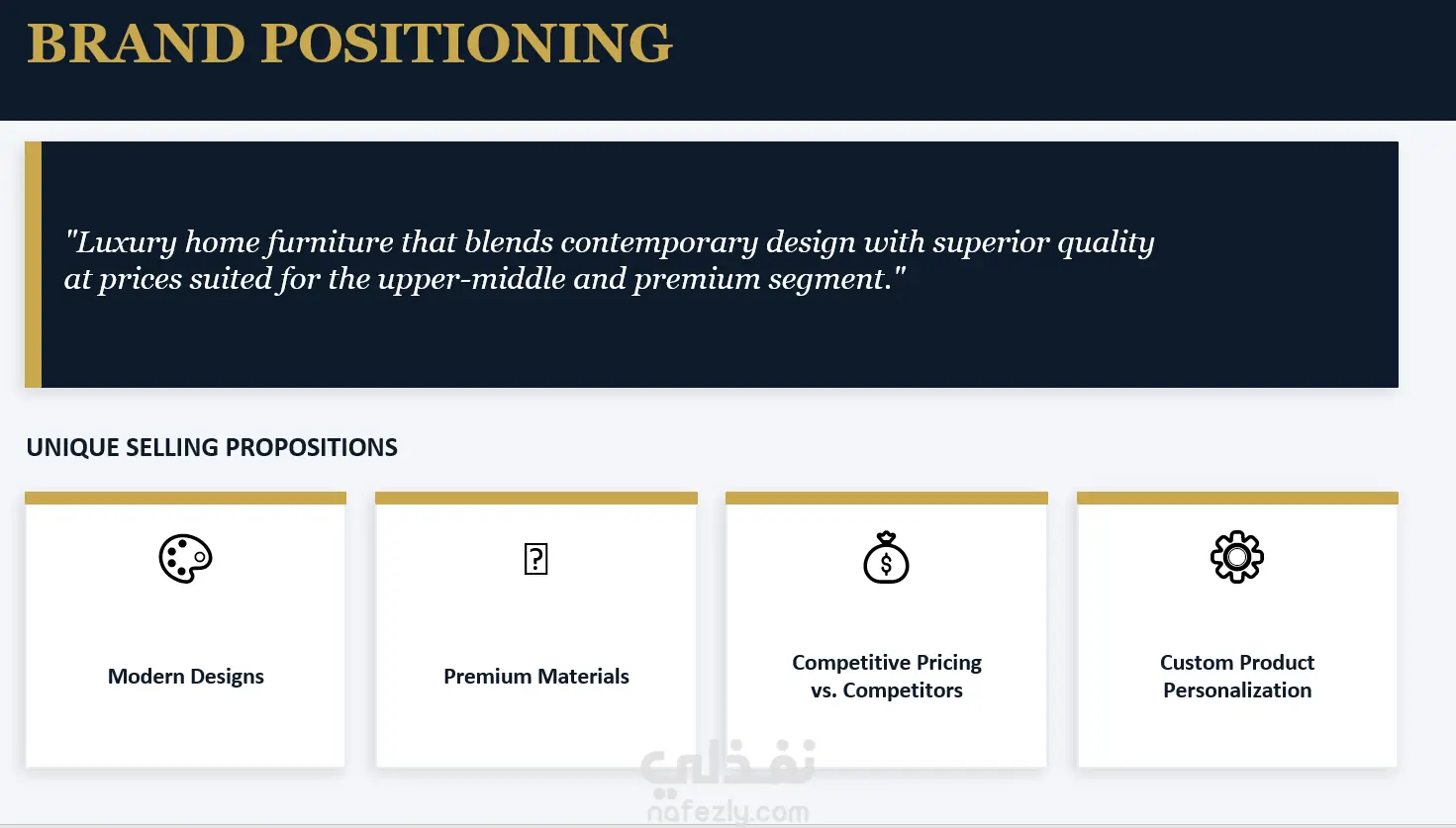Select the BRAND POSITIONING title
The width and height of the screenshot is (1456, 828).
click(349, 44)
